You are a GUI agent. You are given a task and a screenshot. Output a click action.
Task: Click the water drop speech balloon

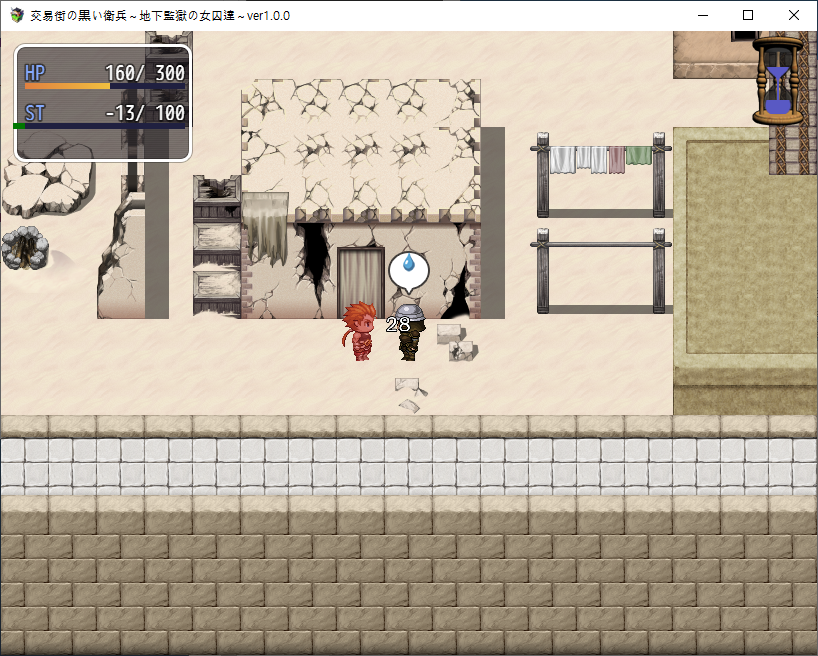(409, 272)
